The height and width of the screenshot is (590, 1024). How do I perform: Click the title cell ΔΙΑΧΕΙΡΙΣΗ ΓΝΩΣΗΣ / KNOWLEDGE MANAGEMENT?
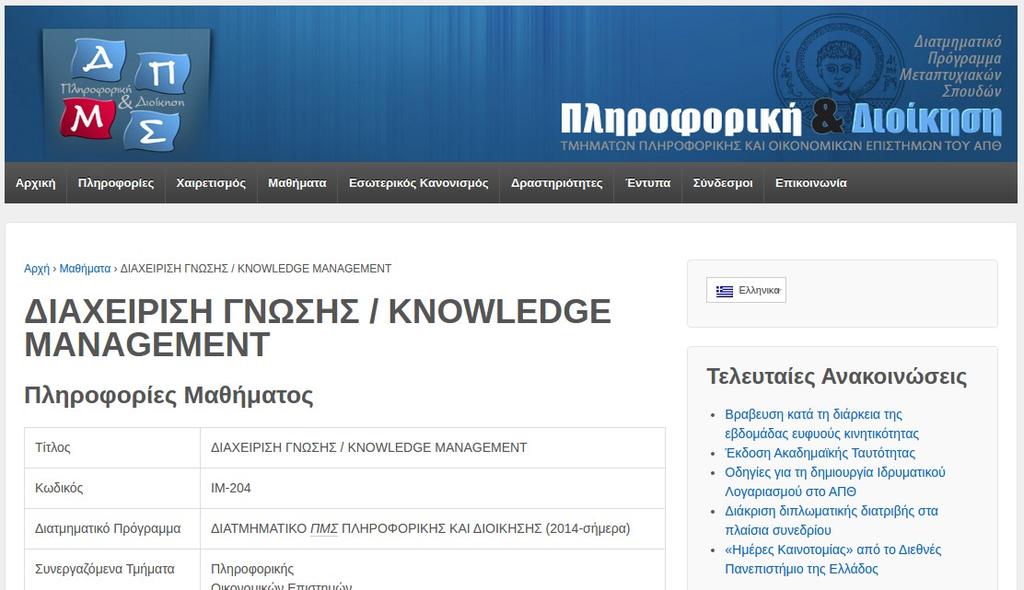[432, 448]
